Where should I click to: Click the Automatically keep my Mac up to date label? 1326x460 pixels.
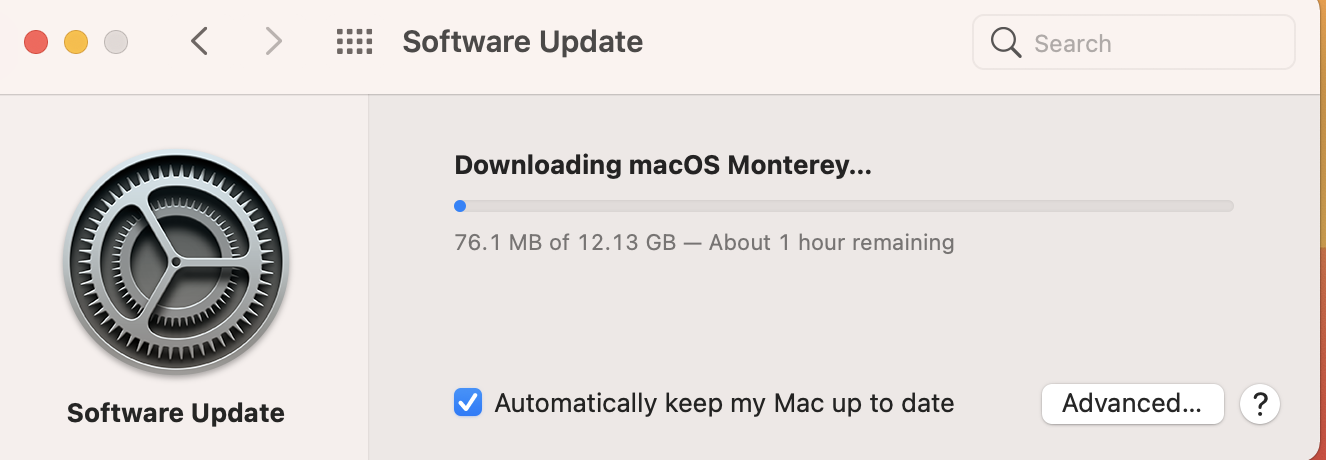click(x=724, y=403)
